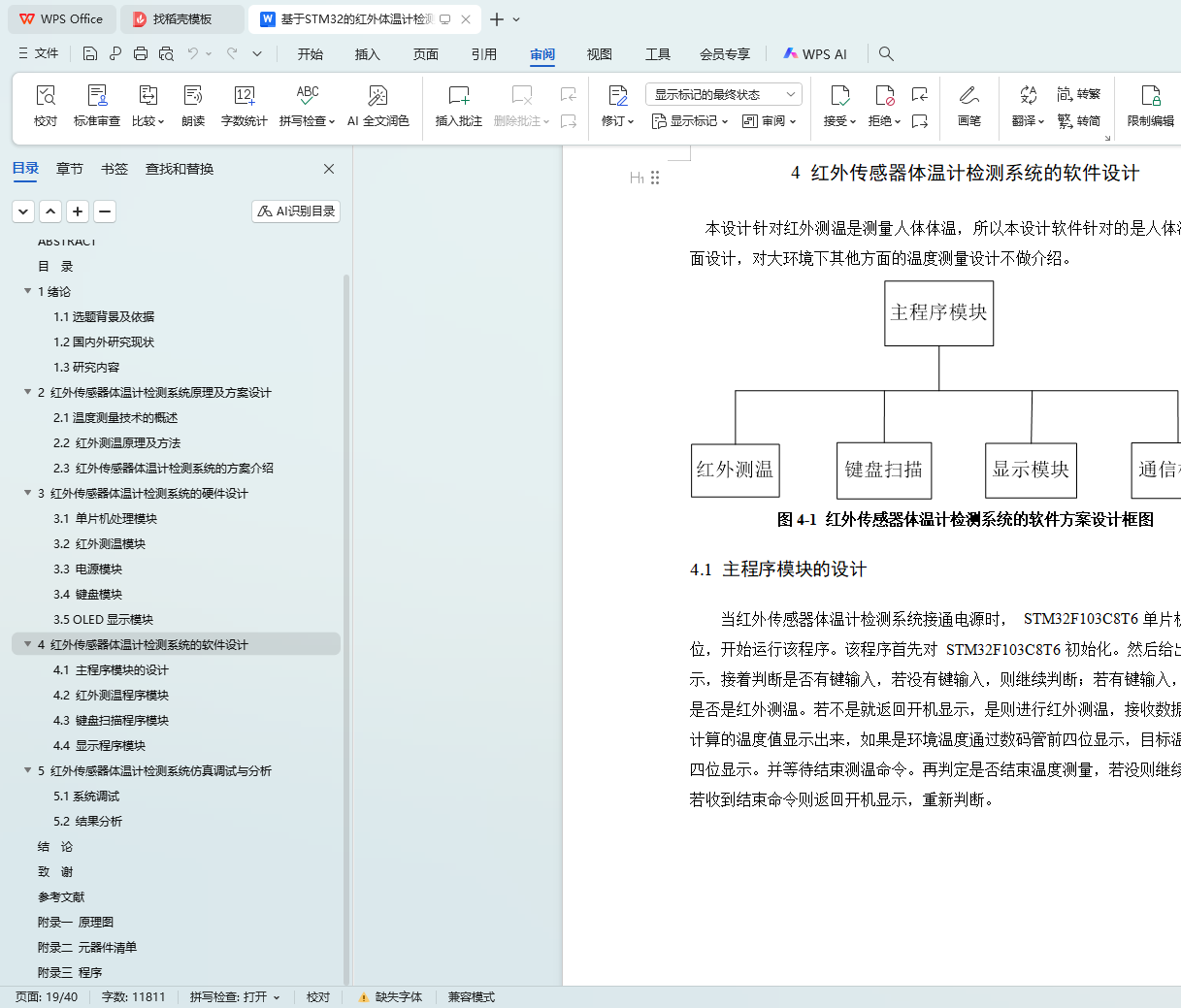Open the 文件 file menu
This screenshot has height=1008, width=1181.
point(39,53)
